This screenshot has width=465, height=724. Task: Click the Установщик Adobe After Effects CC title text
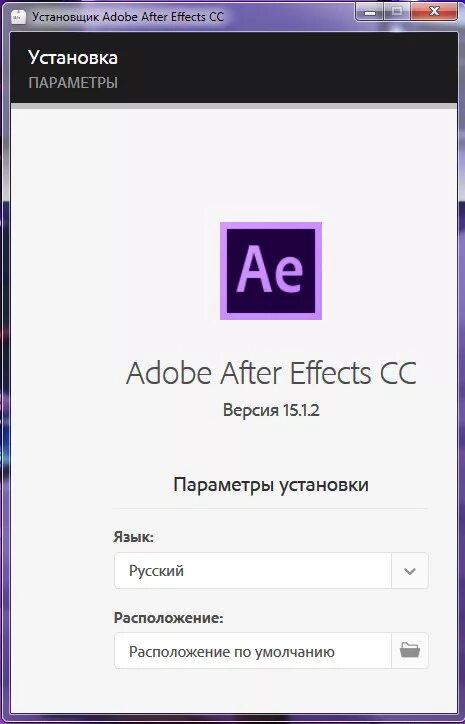(x=128, y=17)
